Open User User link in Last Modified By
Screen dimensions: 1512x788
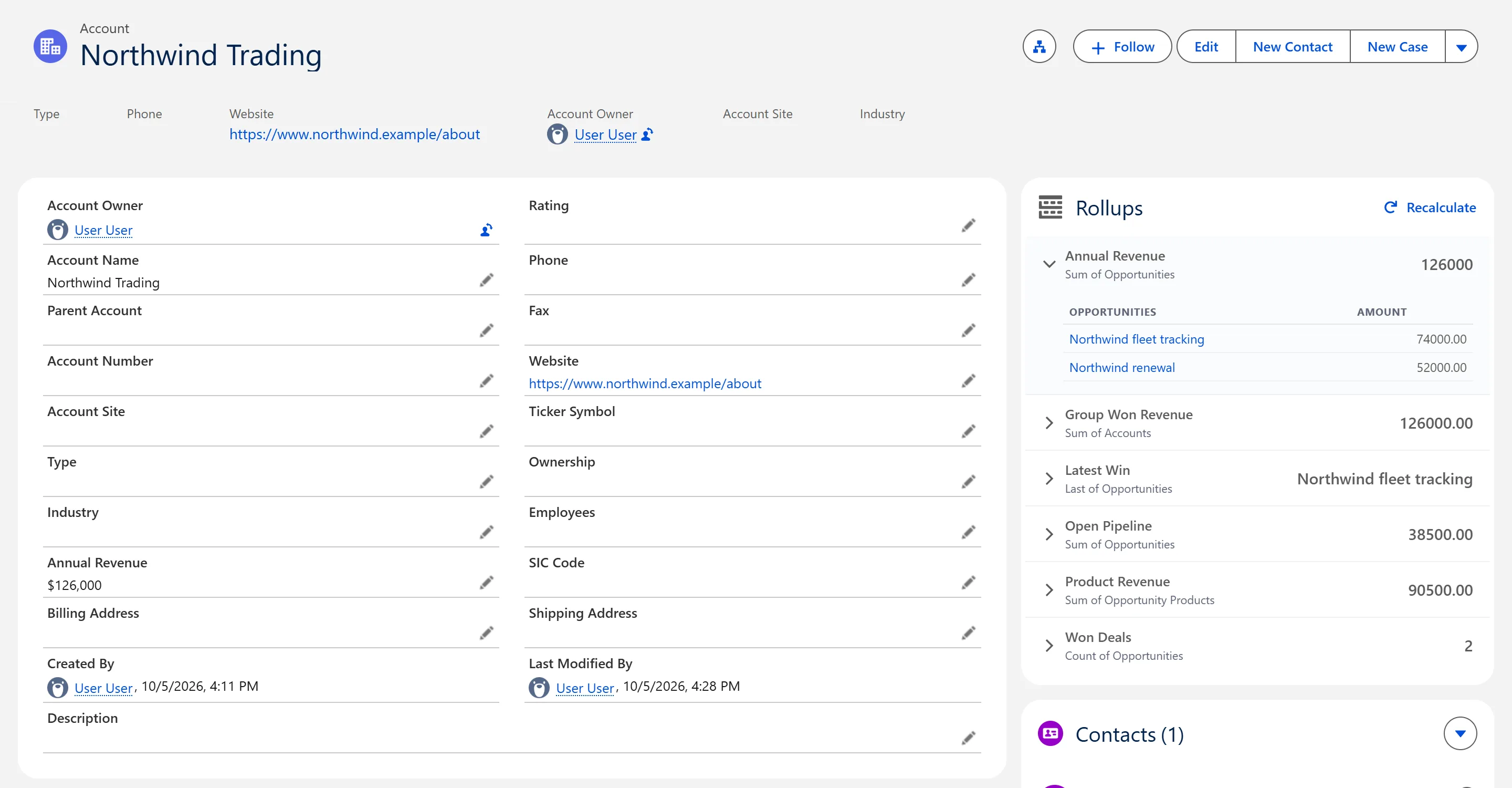point(585,688)
